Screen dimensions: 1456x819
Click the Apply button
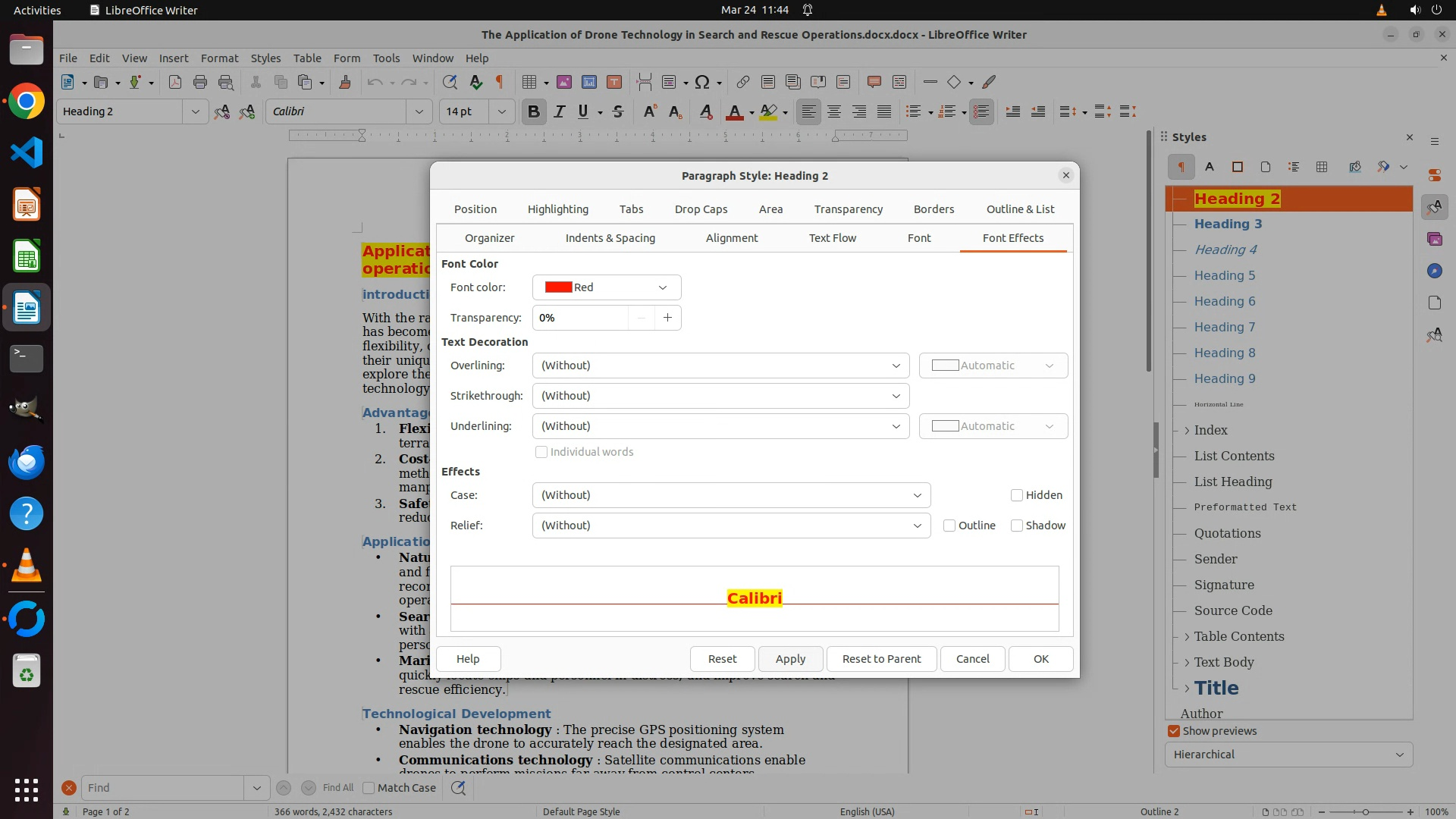point(790,659)
